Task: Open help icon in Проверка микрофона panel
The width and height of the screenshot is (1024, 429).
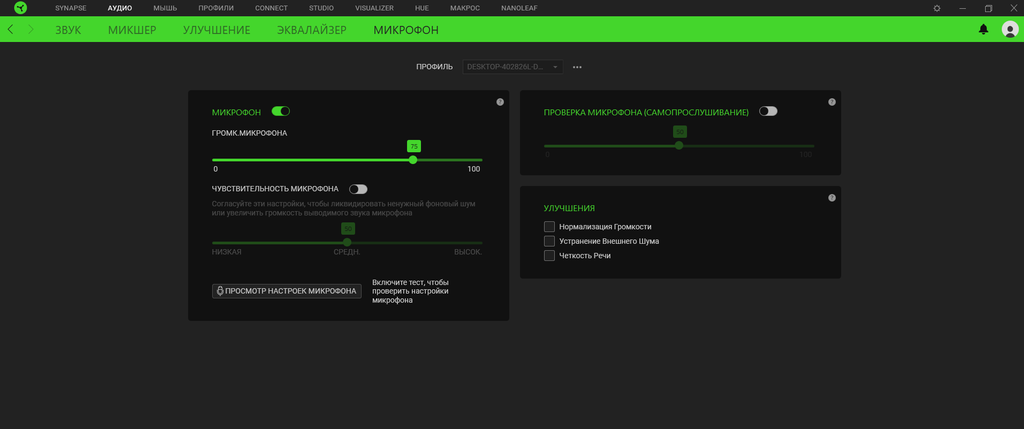Action: click(831, 102)
